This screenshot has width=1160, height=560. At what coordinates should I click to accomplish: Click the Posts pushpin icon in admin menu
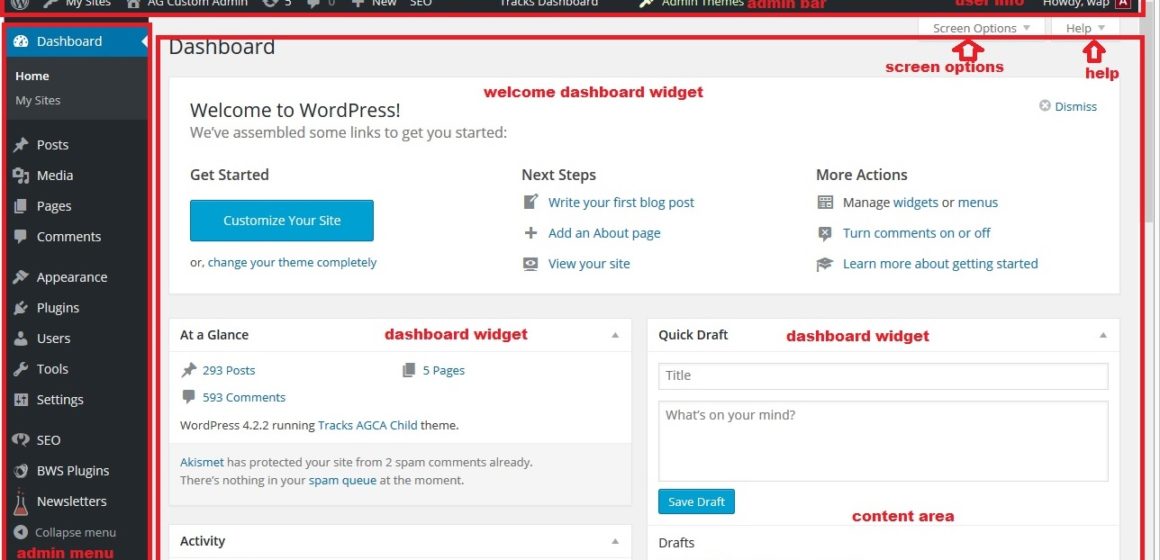point(21,145)
